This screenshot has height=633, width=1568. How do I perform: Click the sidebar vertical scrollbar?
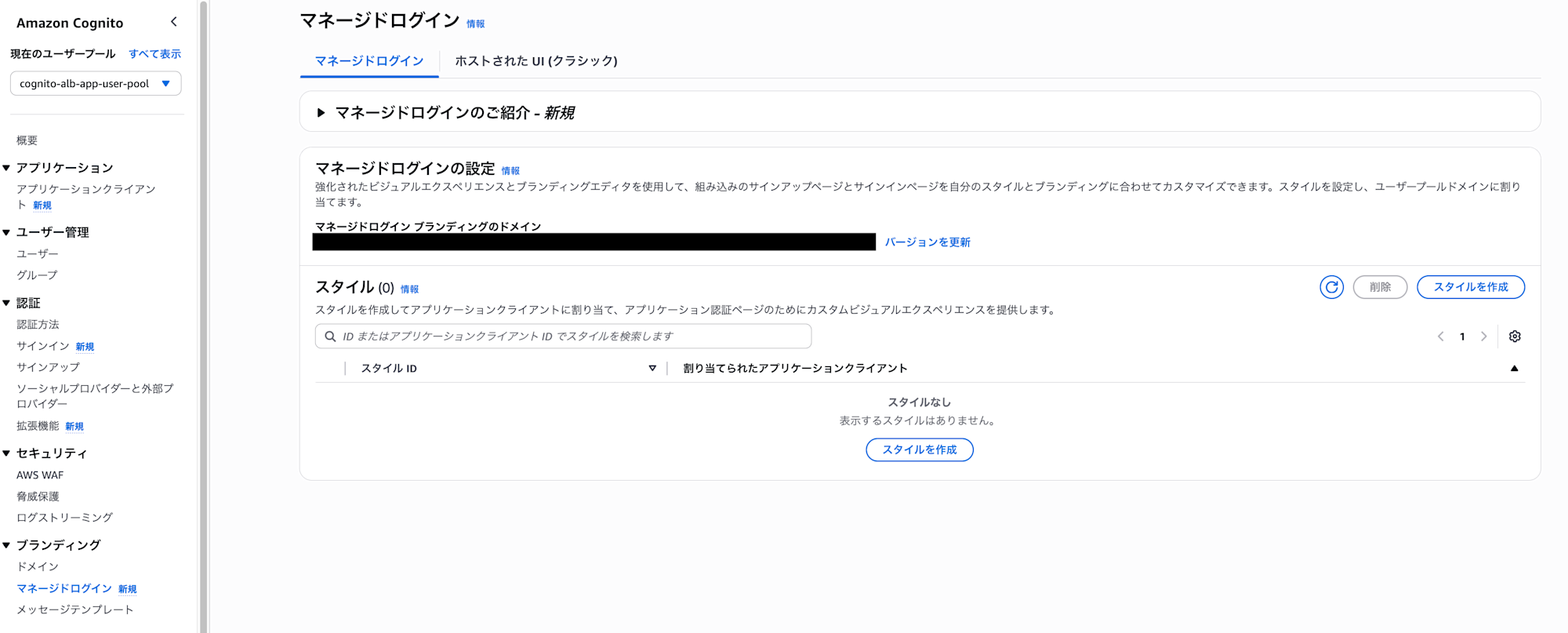tap(203, 316)
